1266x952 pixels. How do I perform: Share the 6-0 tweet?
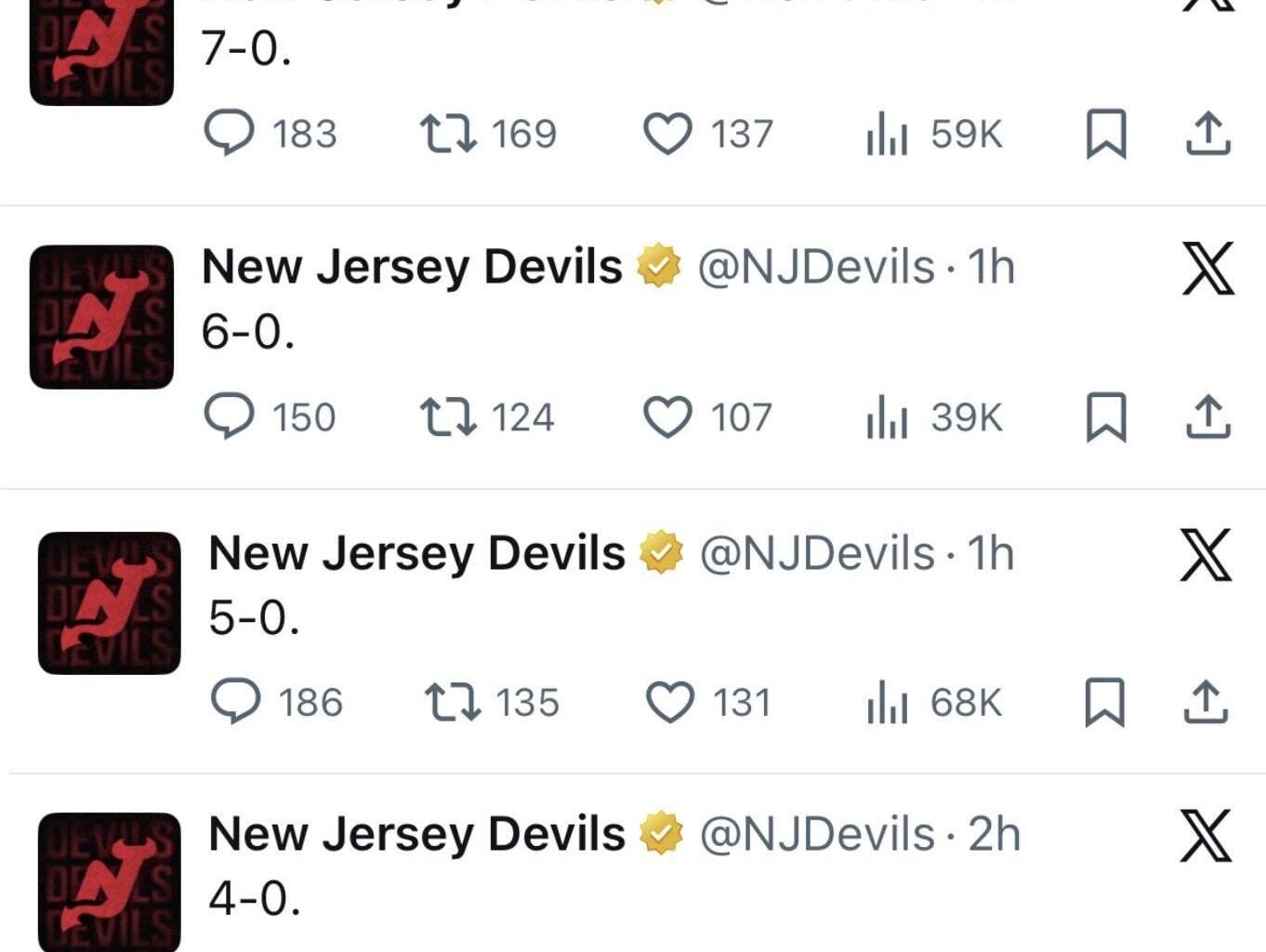tap(1207, 417)
